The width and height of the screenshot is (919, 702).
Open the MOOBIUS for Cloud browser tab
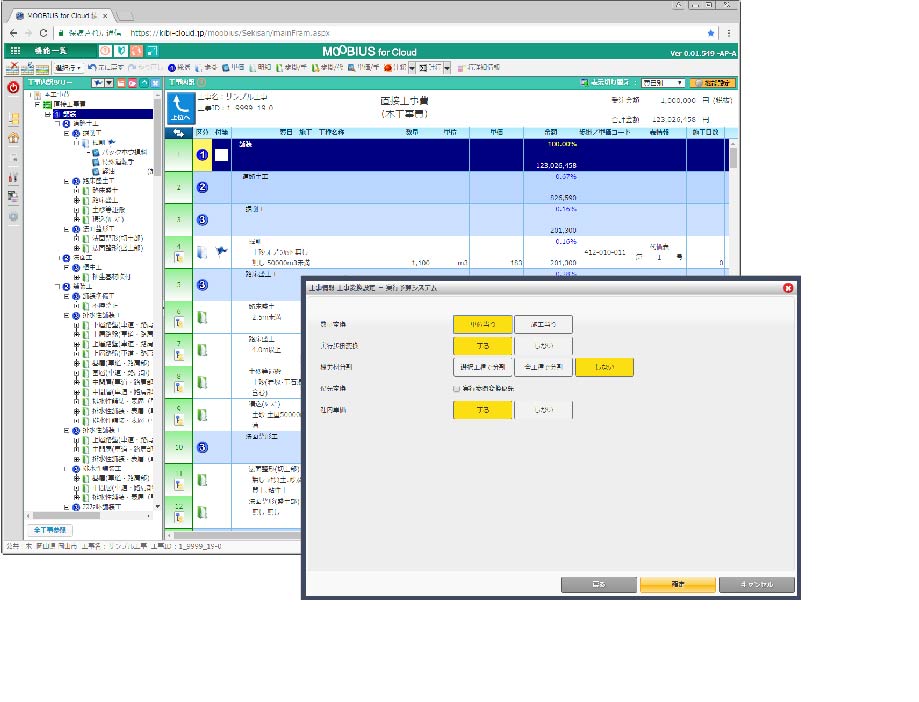point(60,16)
